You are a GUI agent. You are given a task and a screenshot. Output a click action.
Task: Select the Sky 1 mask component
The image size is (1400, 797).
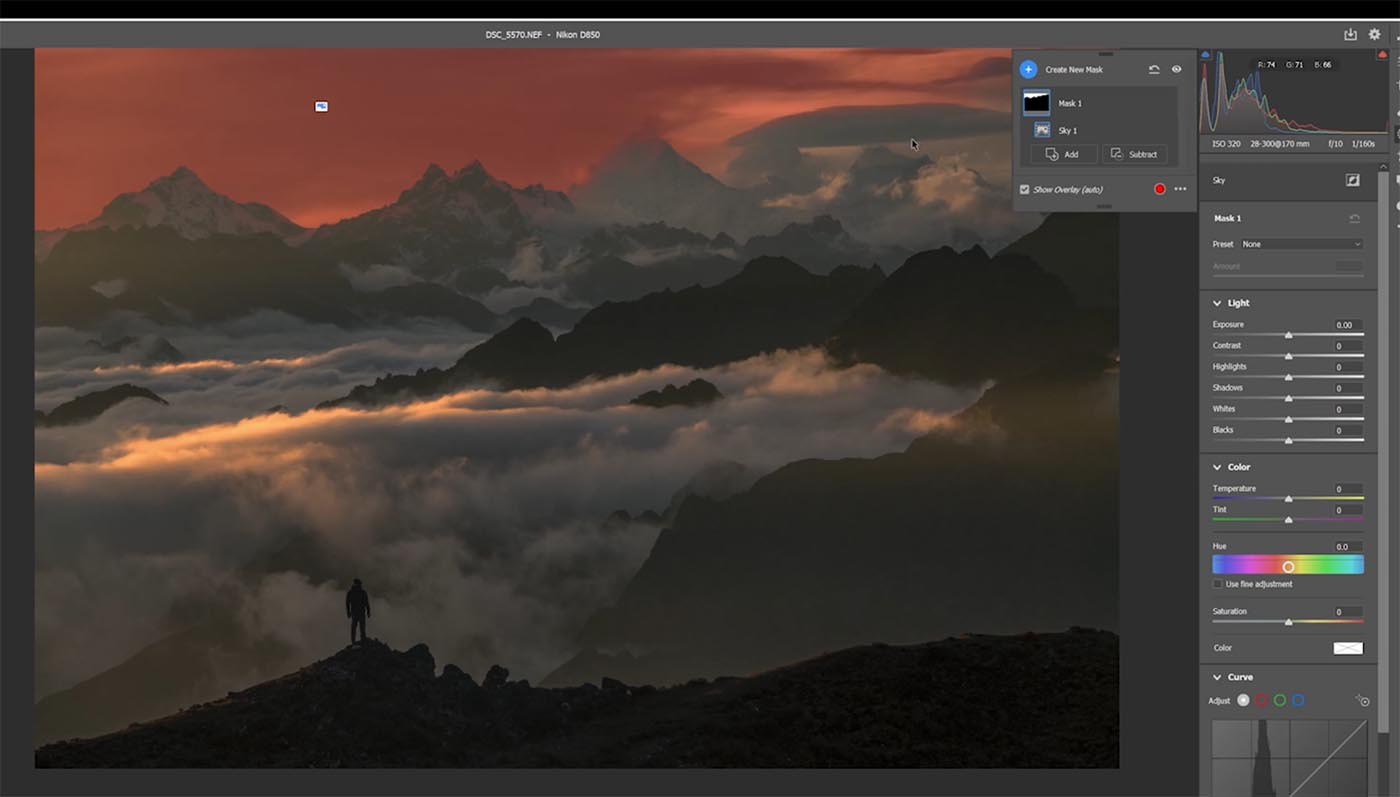point(1066,131)
